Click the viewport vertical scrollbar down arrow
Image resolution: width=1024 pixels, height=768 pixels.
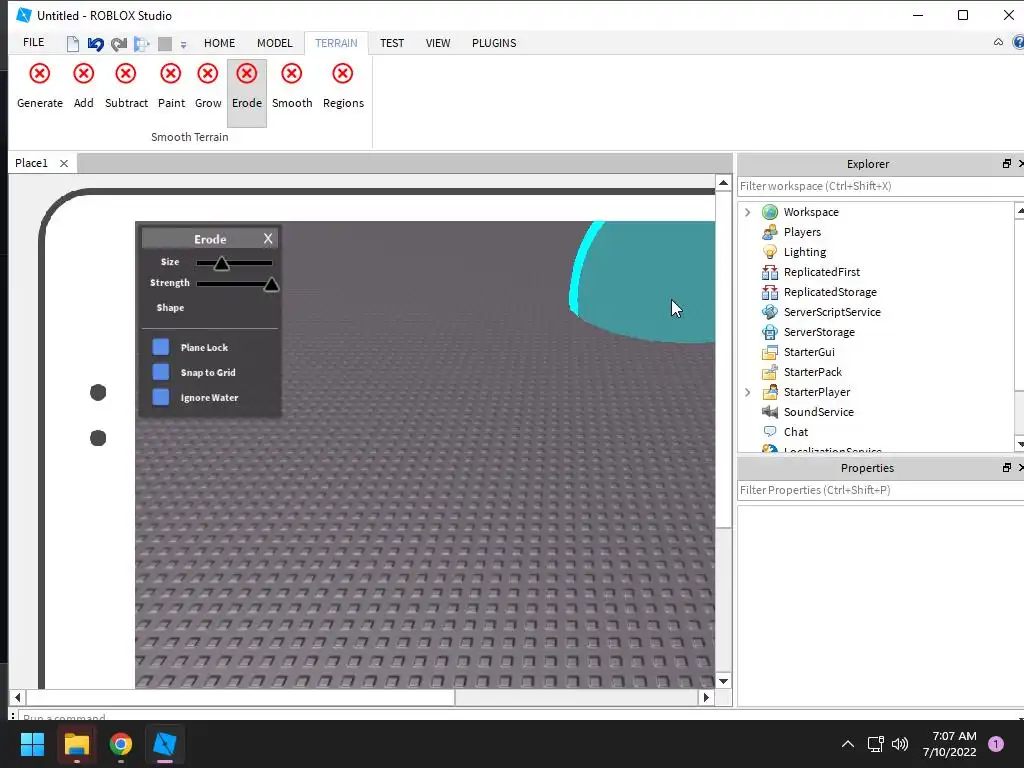[723, 681]
